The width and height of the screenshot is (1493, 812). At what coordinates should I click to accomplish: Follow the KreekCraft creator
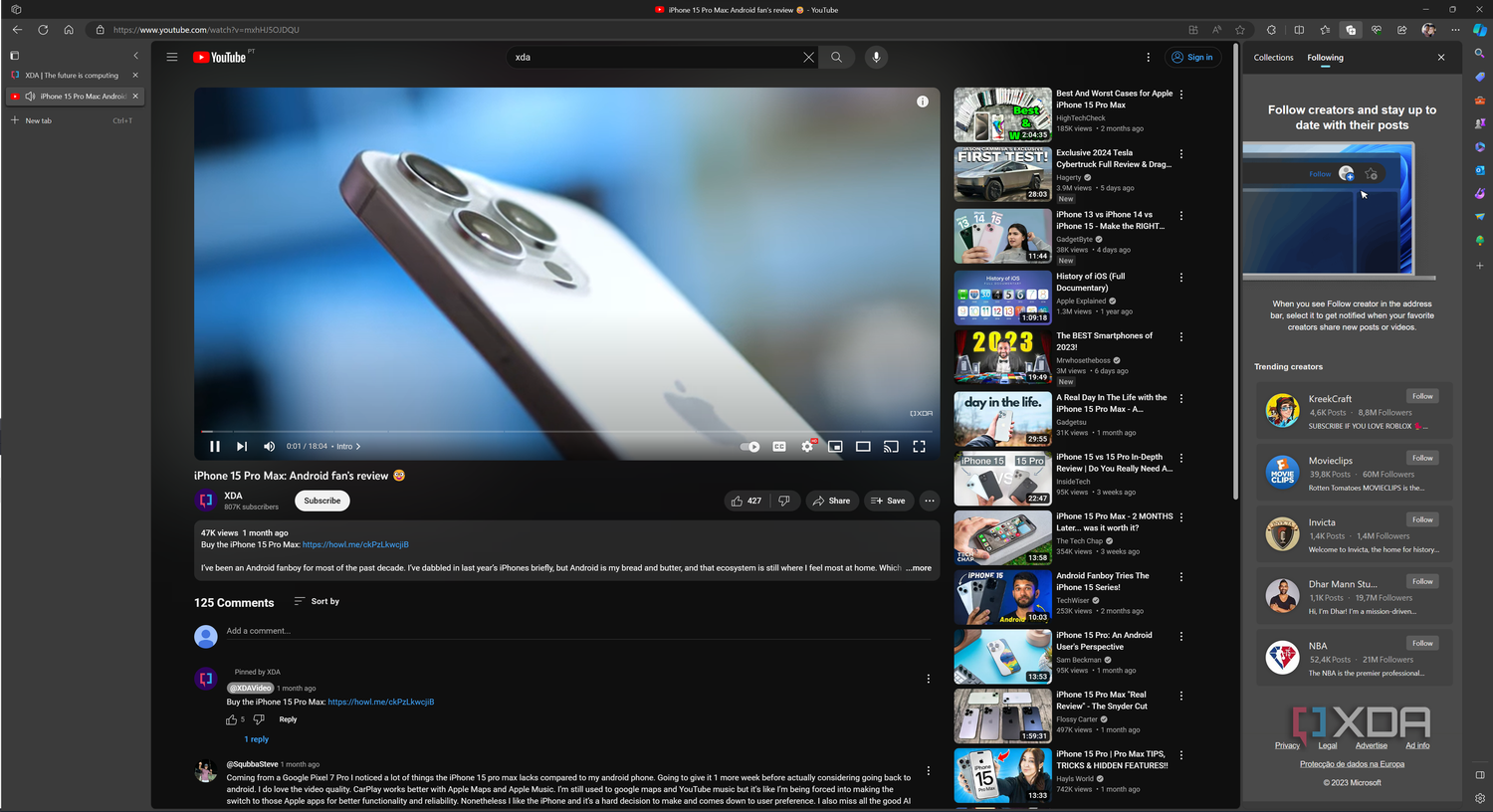(x=1422, y=396)
